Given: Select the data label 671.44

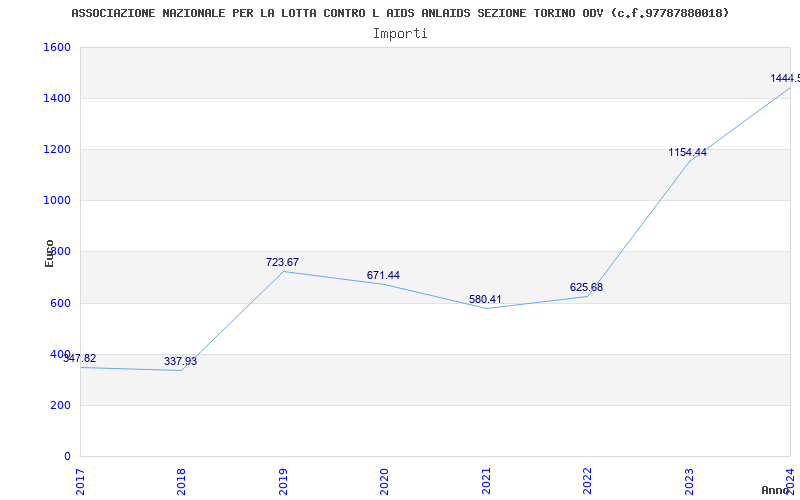Looking at the screenshot, I should [x=383, y=276].
